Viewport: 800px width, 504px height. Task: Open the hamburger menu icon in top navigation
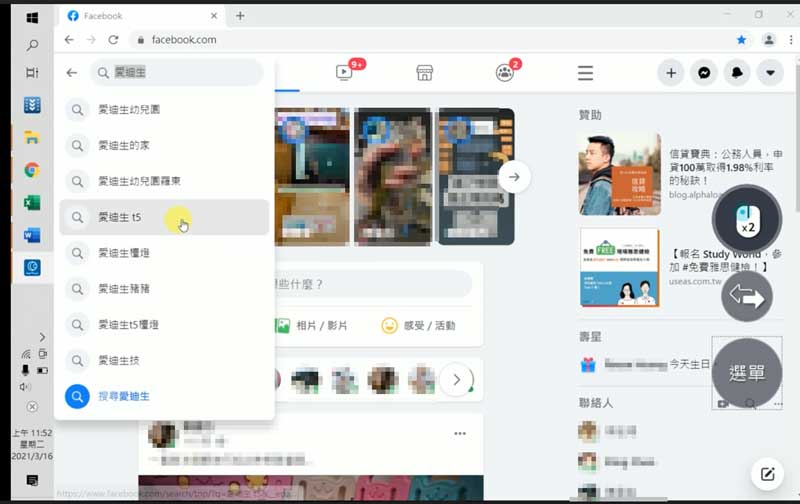pos(585,72)
